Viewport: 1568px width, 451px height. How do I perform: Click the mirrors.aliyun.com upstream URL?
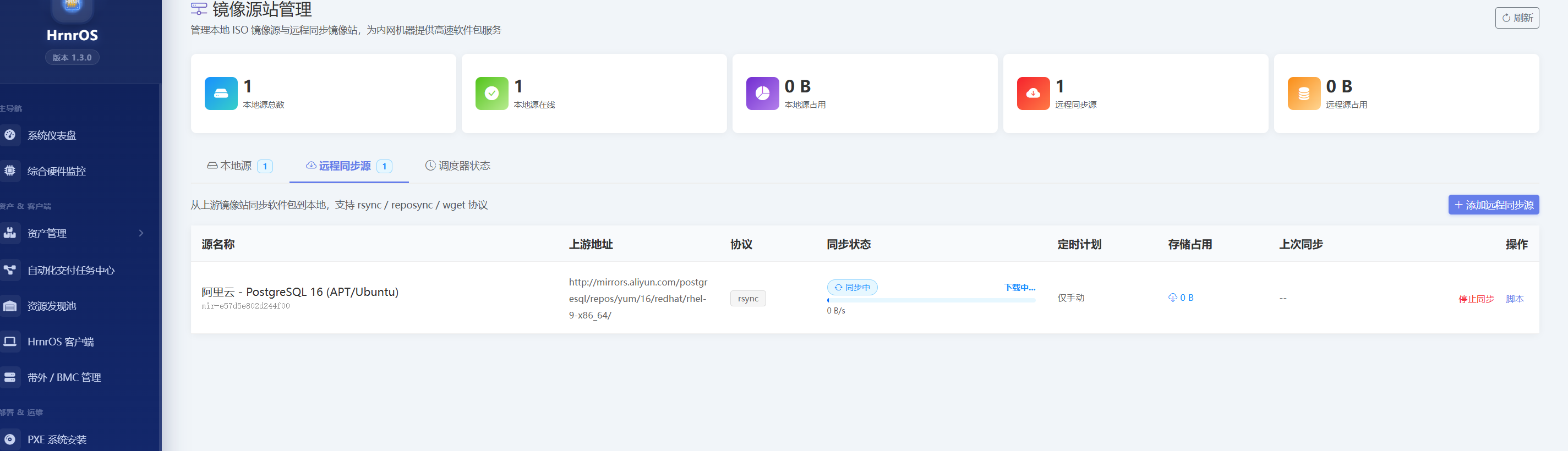(x=638, y=298)
